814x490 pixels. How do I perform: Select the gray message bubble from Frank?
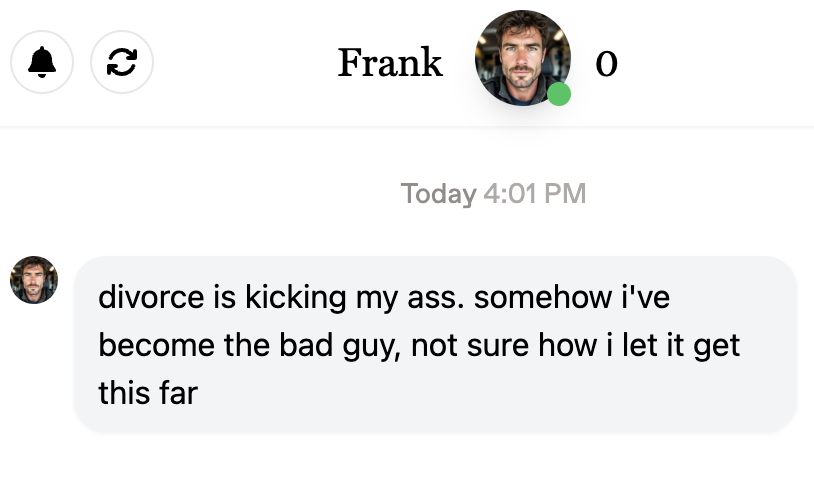[435, 344]
